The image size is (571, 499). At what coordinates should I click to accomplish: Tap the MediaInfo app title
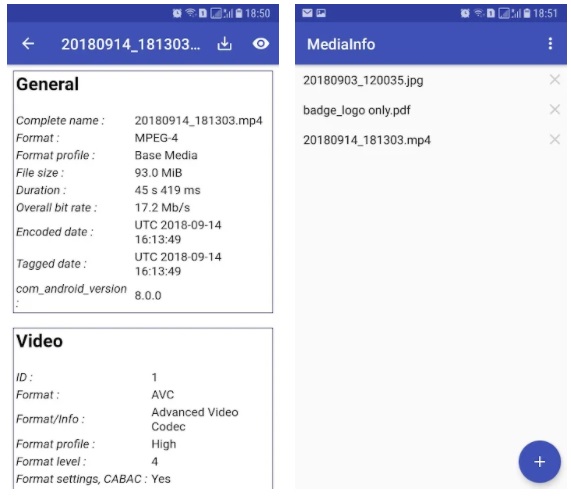[341, 44]
